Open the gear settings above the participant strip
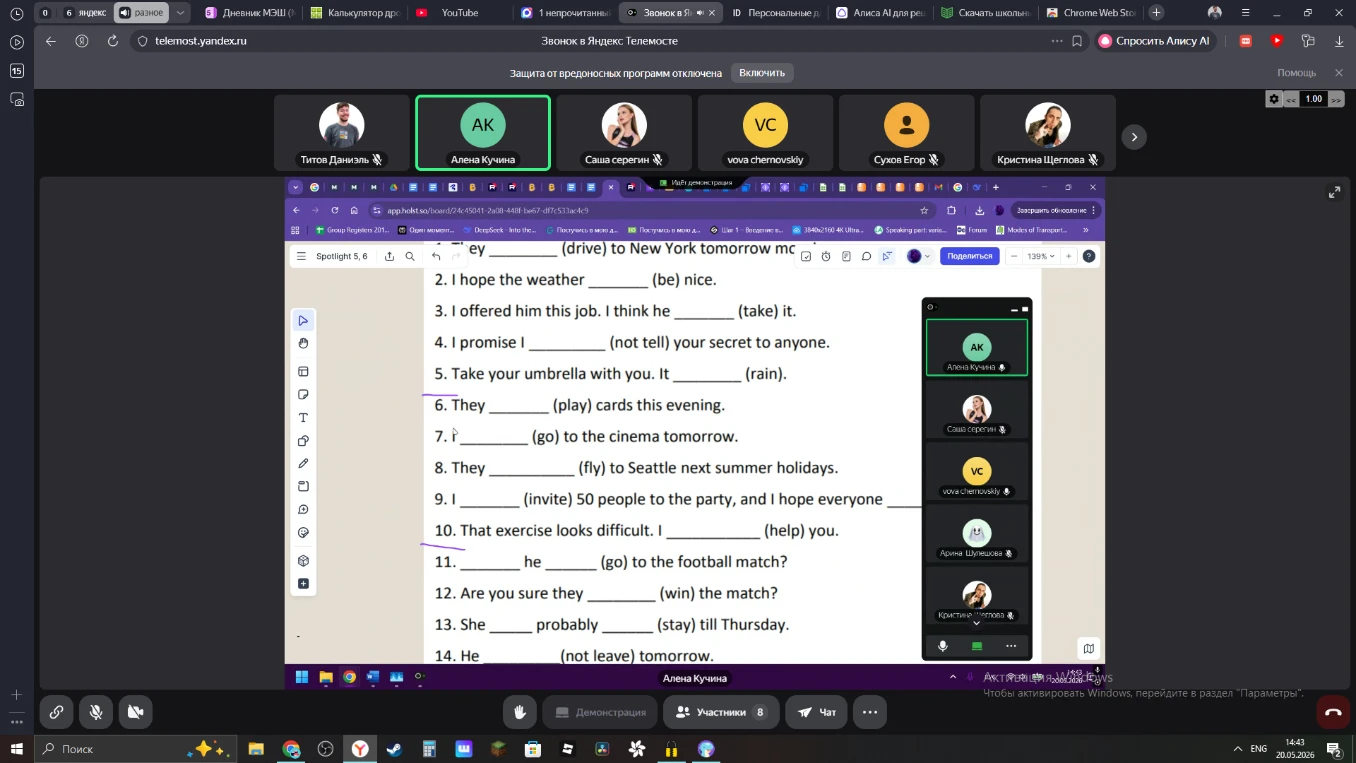Viewport: 1356px width, 763px height. (1273, 99)
